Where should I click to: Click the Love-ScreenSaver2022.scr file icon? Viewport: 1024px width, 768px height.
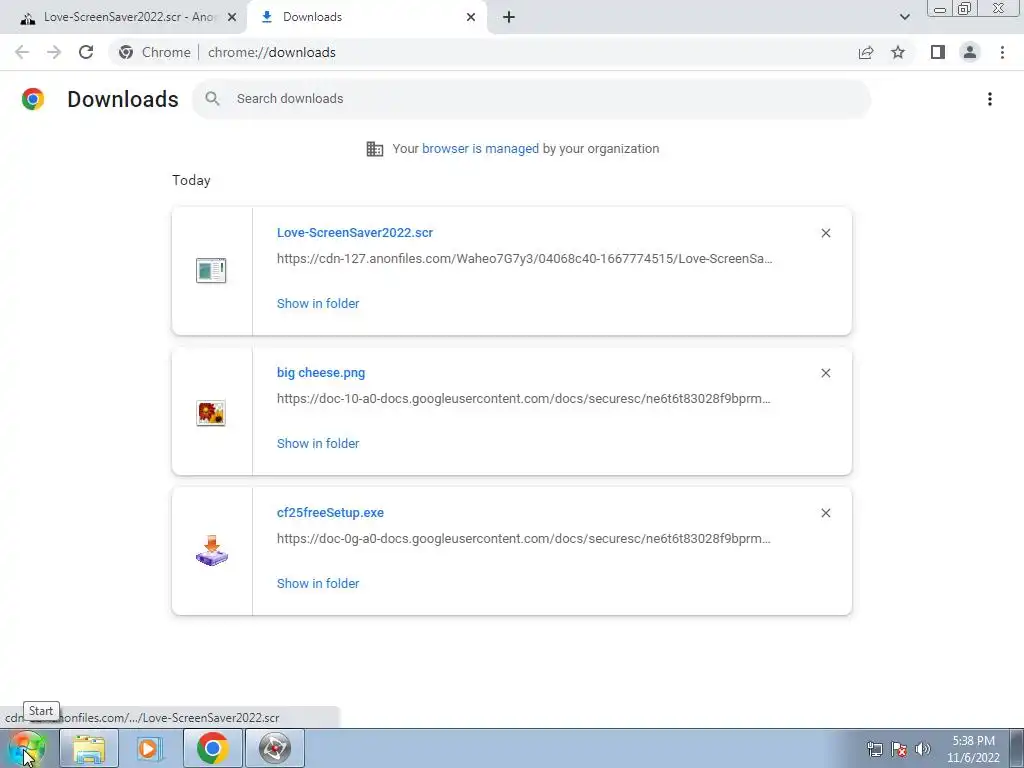coord(211,270)
